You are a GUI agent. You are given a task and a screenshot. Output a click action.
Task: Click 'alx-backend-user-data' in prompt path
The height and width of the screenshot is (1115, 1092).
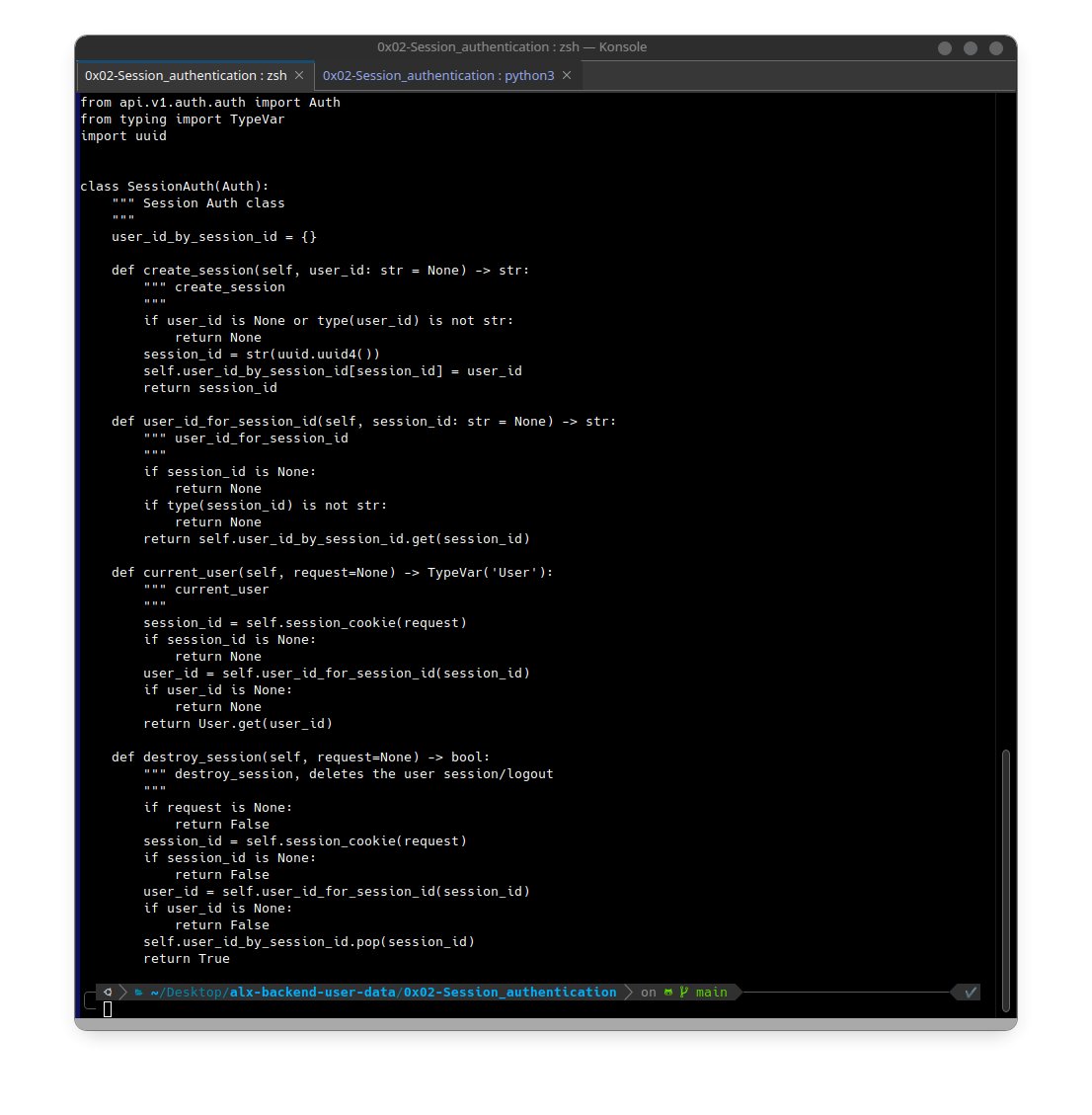(312, 992)
